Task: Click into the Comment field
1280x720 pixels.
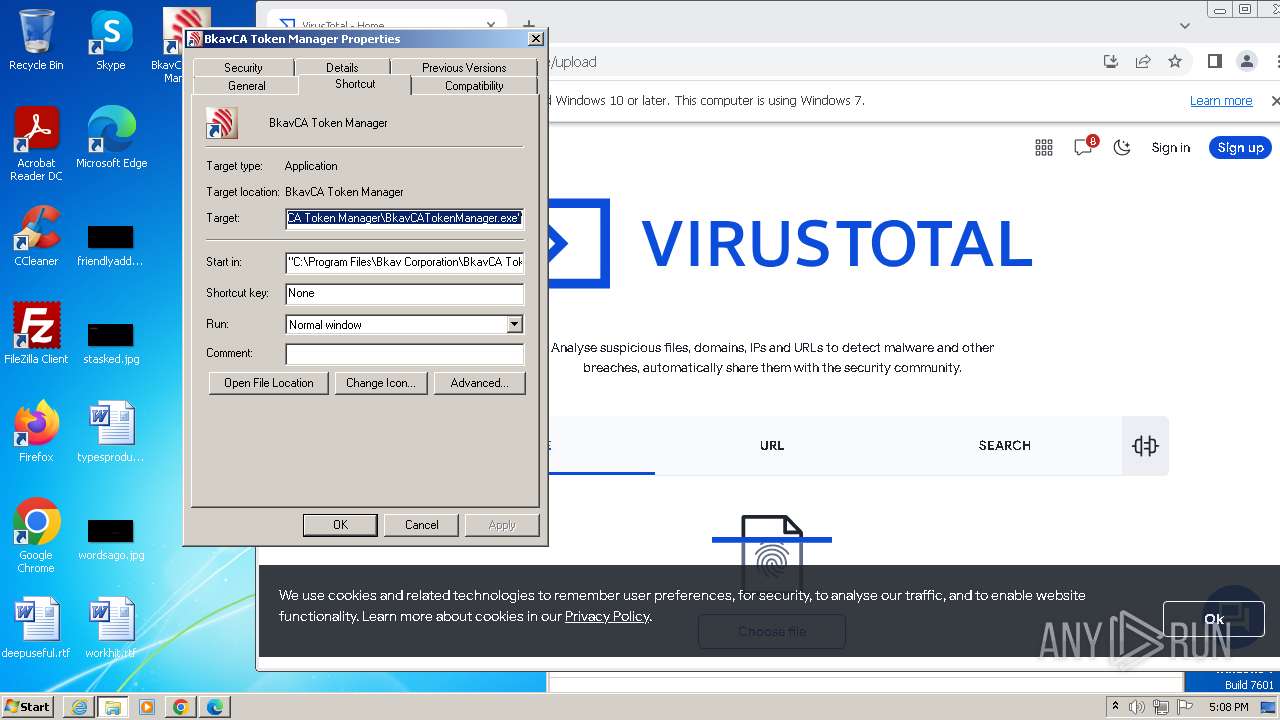Action: coord(405,354)
